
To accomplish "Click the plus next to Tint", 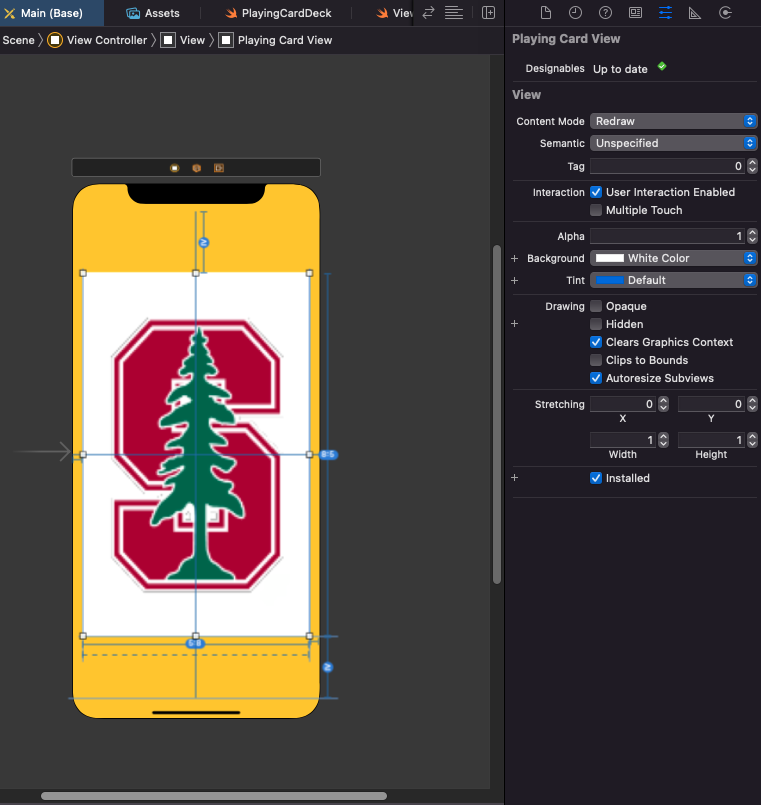I will (x=515, y=280).
